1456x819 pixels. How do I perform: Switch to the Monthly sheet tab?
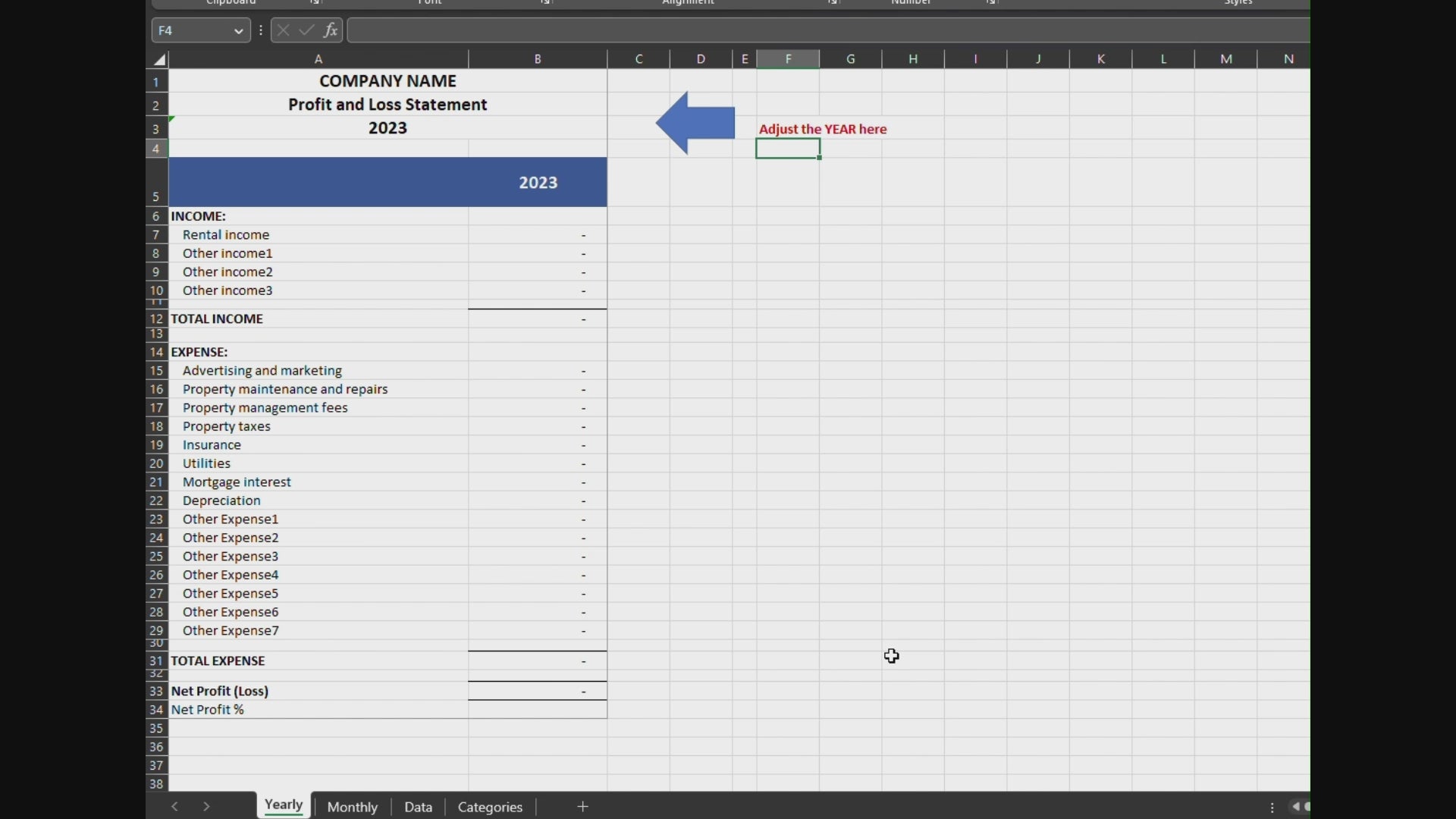(x=353, y=807)
